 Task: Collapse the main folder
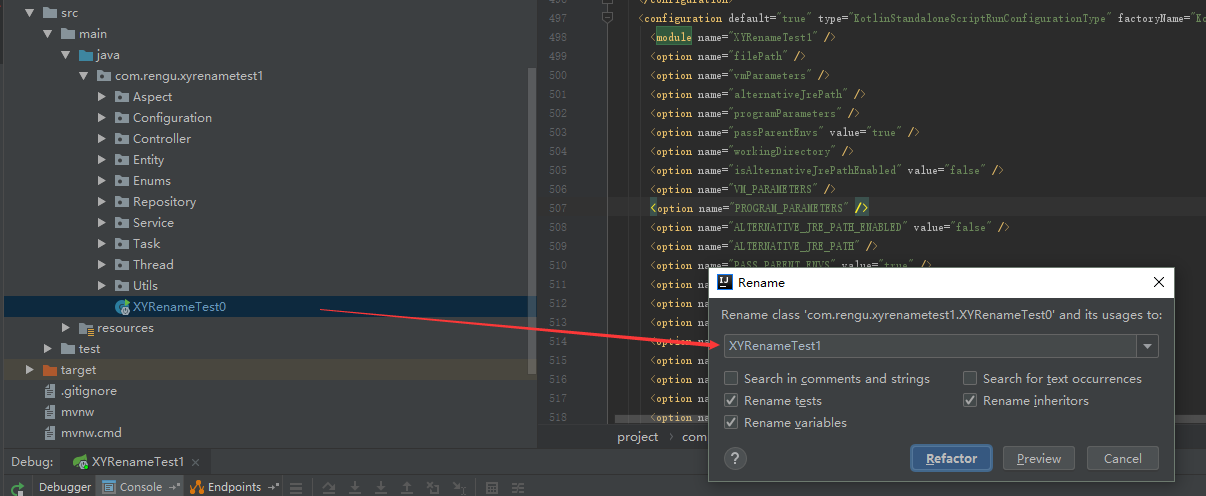47,34
